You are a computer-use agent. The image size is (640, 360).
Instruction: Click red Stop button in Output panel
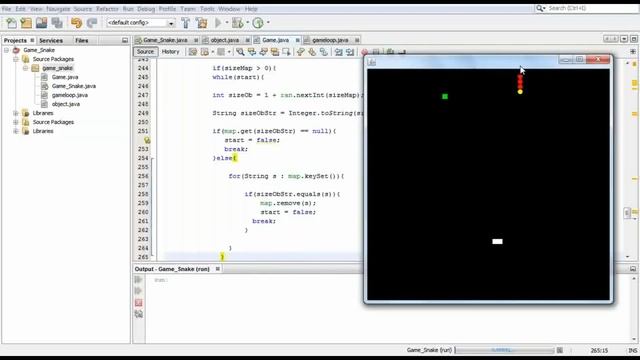pyautogui.click(x=138, y=302)
